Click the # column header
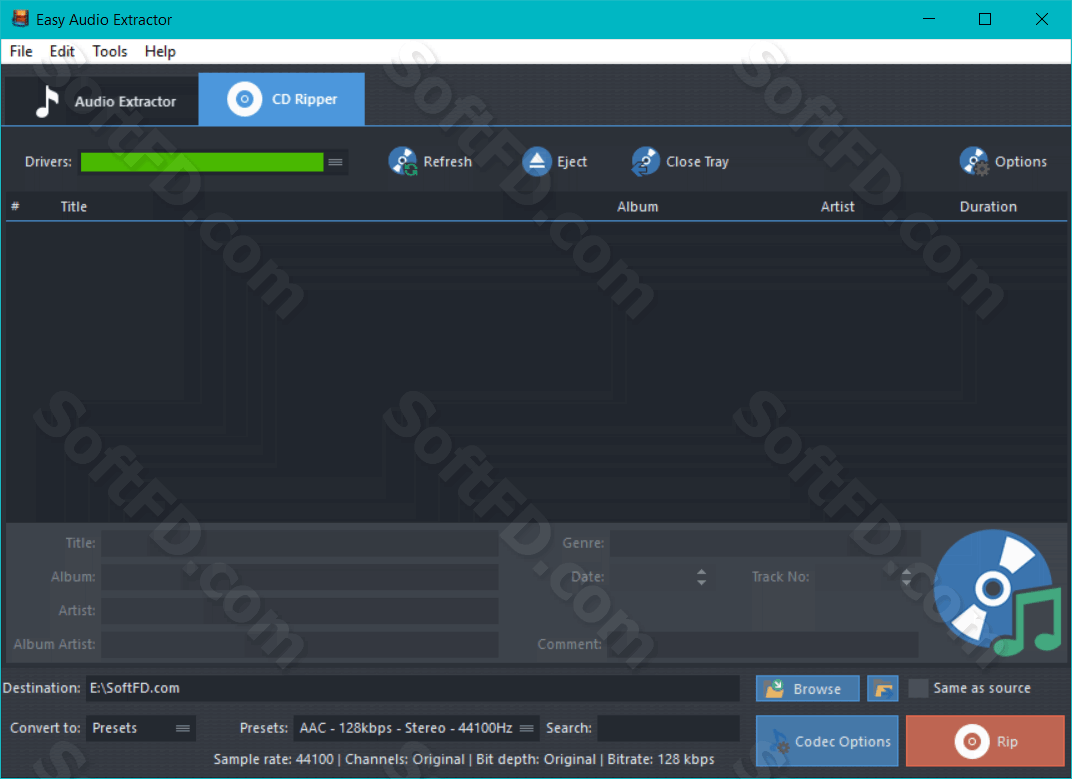 click(x=15, y=207)
